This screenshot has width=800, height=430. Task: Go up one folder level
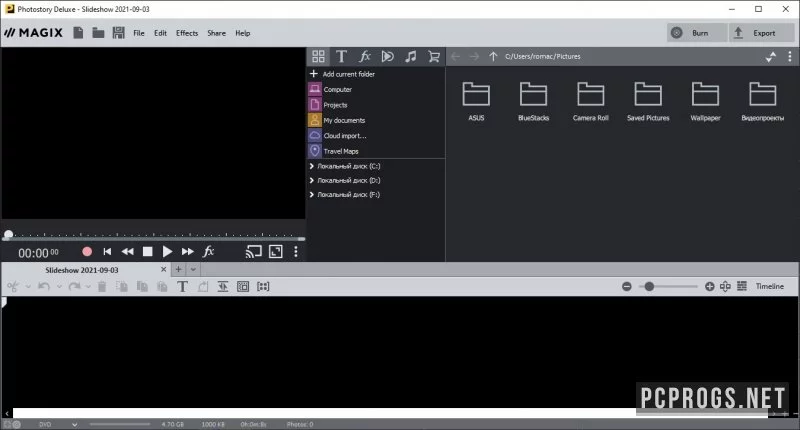493,57
